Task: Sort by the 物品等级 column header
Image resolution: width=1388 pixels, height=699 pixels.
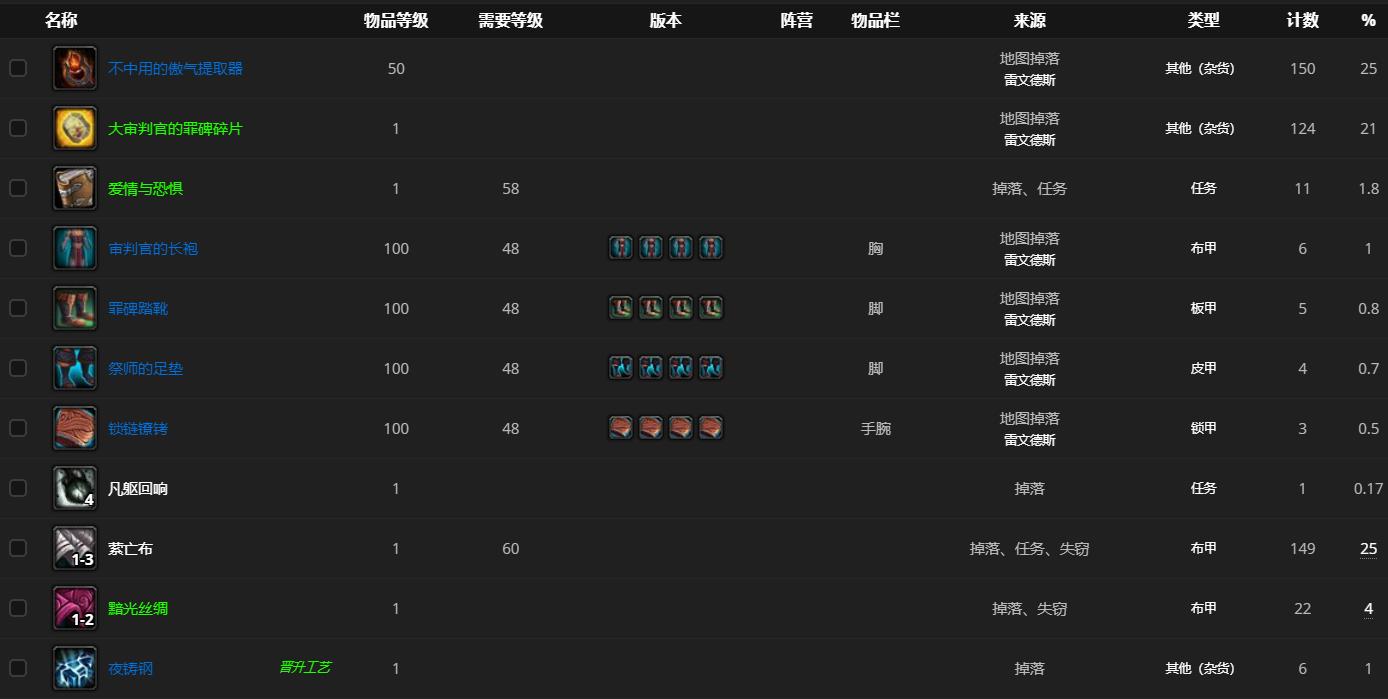Action: click(x=396, y=20)
